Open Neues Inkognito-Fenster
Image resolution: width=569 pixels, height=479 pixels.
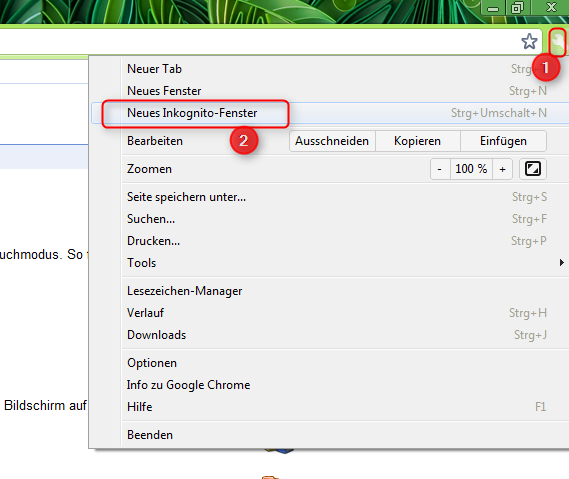click(x=330, y=113)
